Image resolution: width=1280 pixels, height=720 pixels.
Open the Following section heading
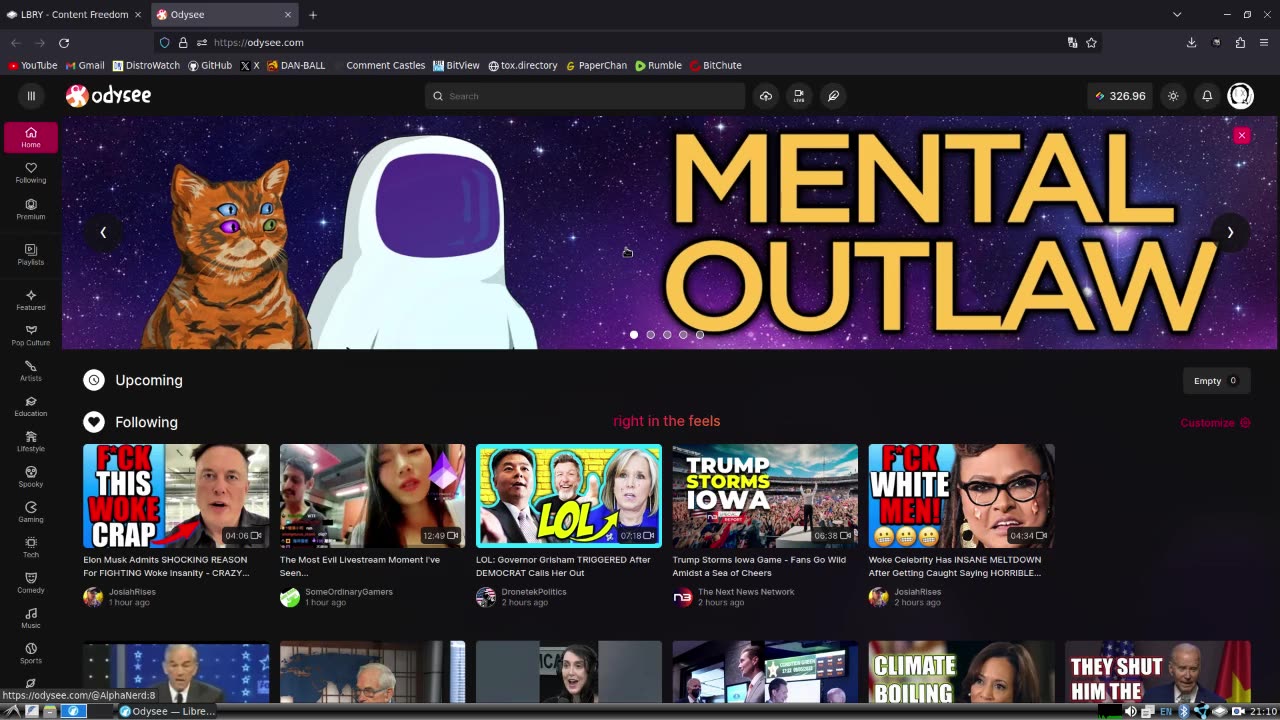[146, 422]
